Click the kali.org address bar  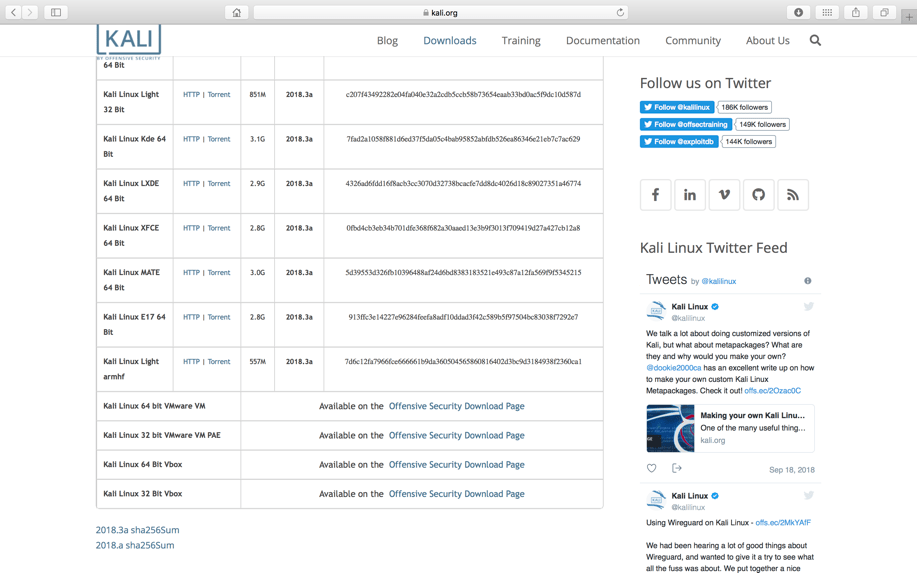tap(440, 13)
